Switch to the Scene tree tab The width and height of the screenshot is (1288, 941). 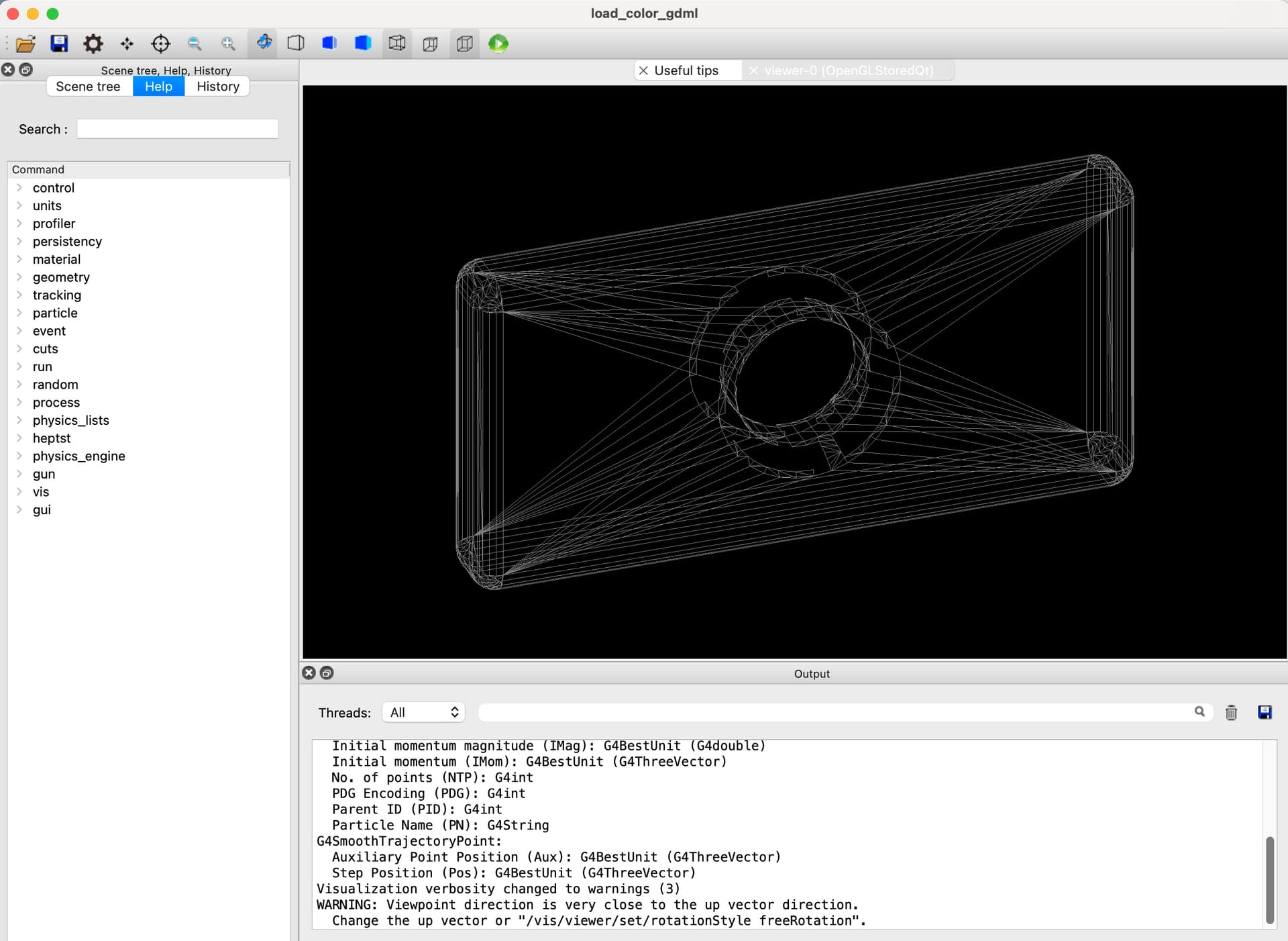tap(88, 86)
